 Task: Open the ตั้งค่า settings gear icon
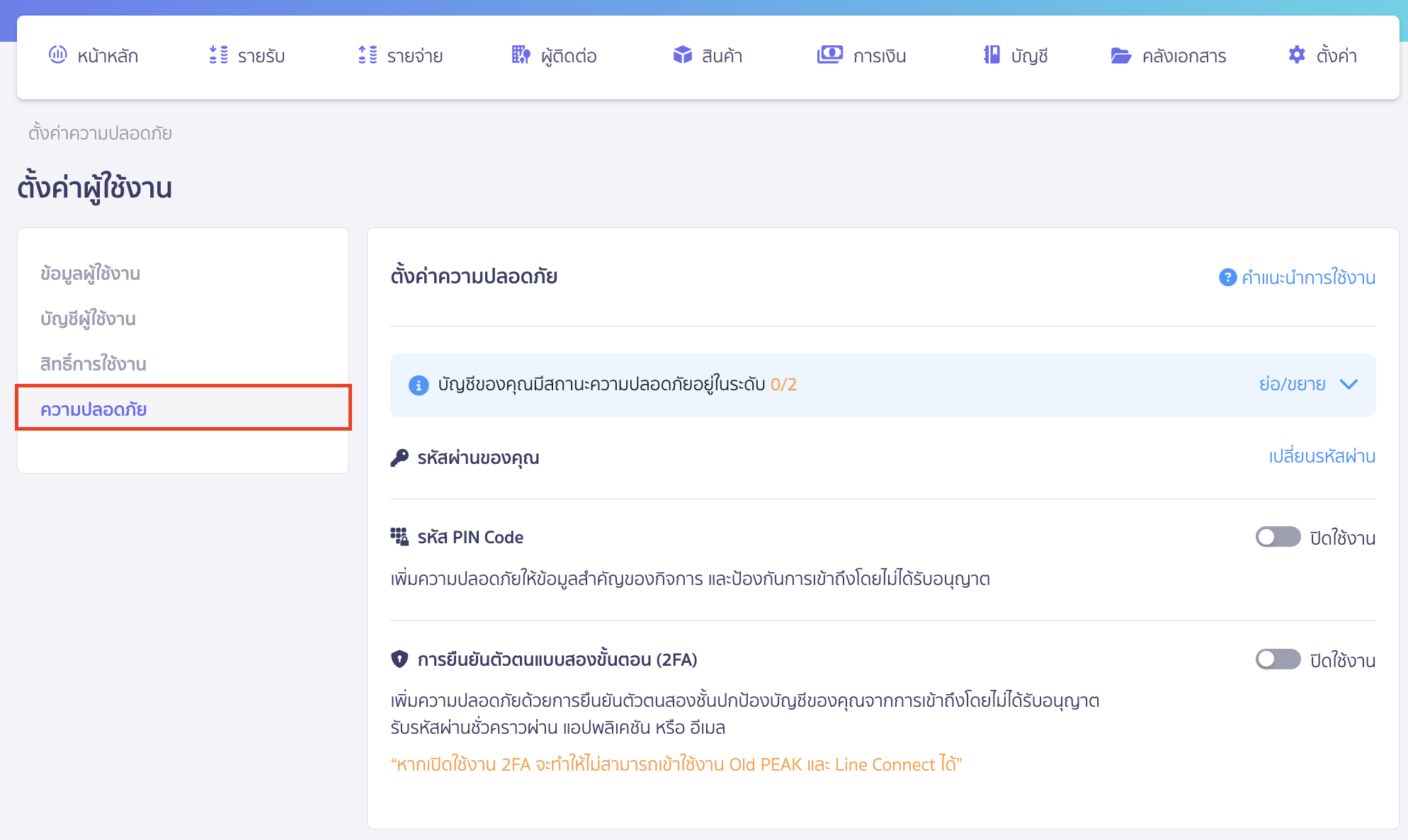pyautogui.click(x=1297, y=55)
